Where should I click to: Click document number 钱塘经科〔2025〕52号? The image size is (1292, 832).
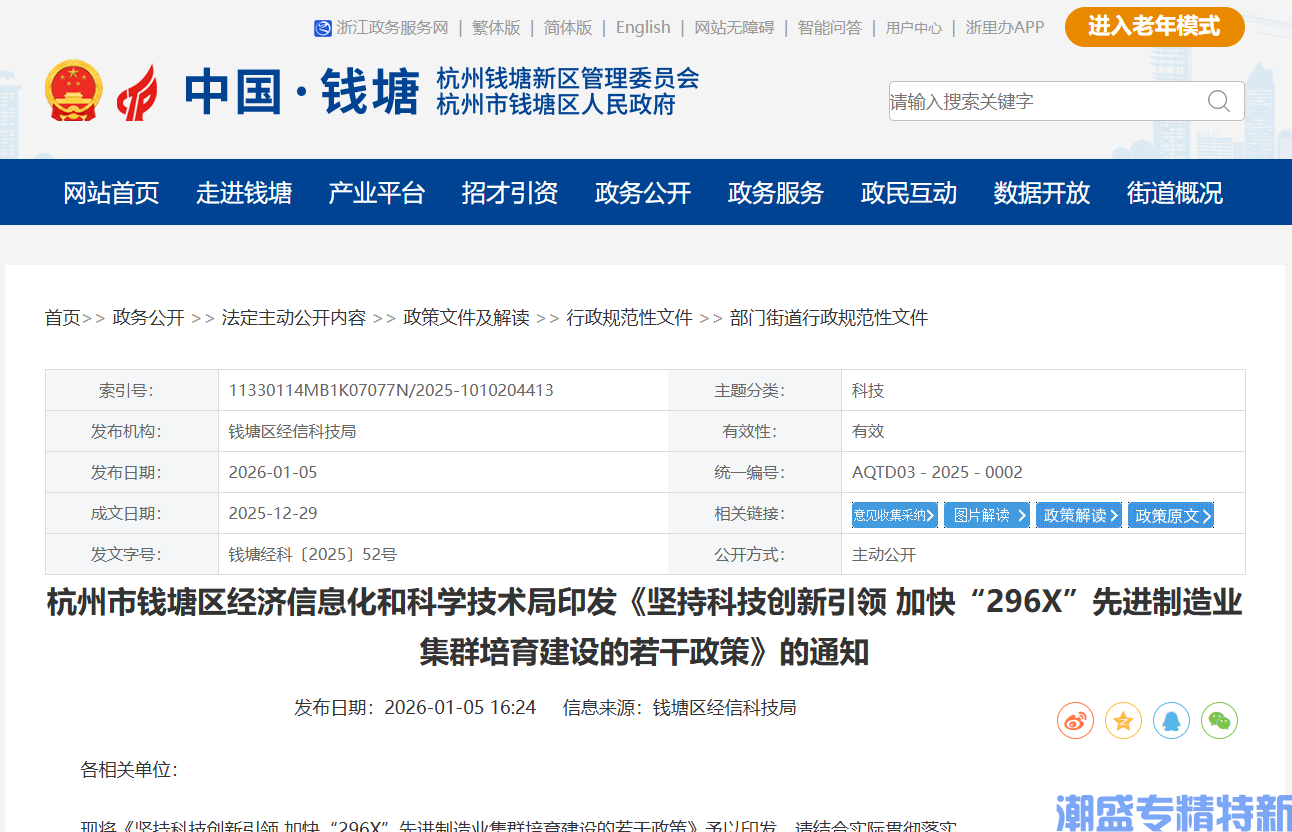pos(313,554)
